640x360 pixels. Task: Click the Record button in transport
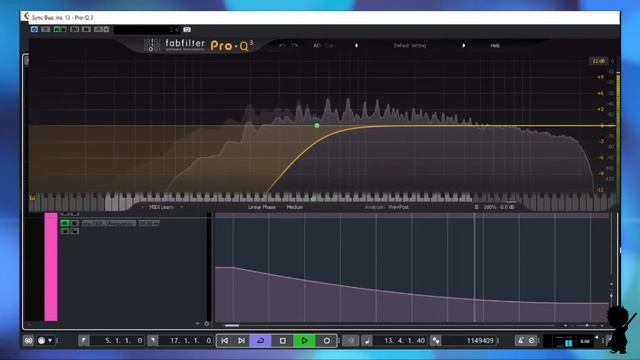coord(327,340)
